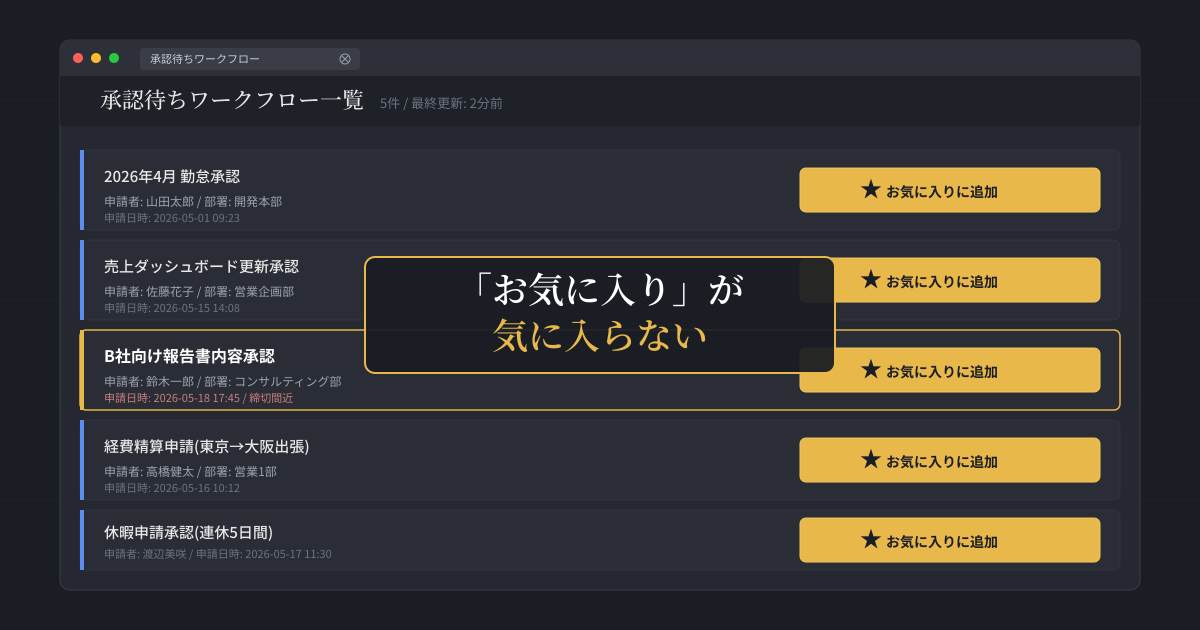
Task: Click star icon in B社向け報告書 row button
Action: click(870, 369)
